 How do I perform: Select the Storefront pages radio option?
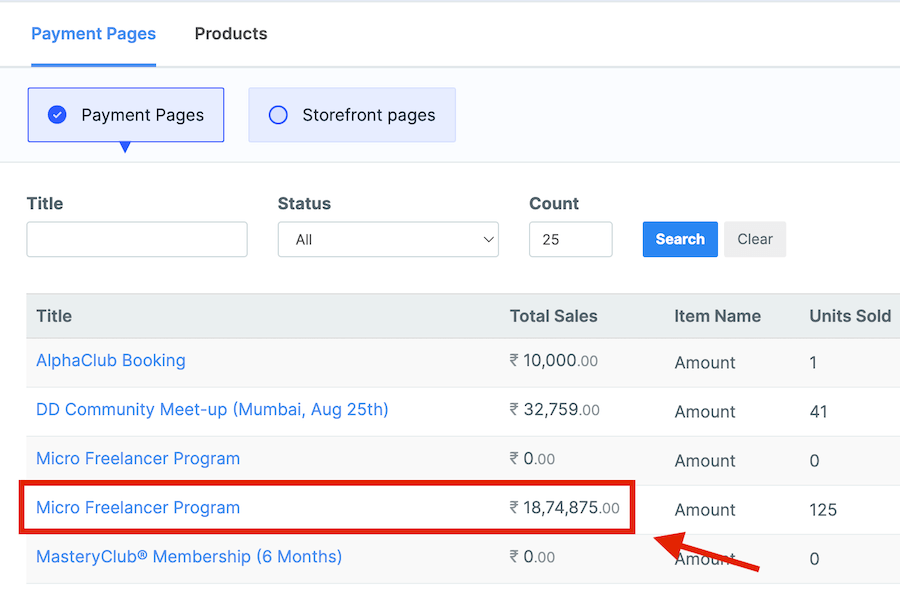(352, 115)
